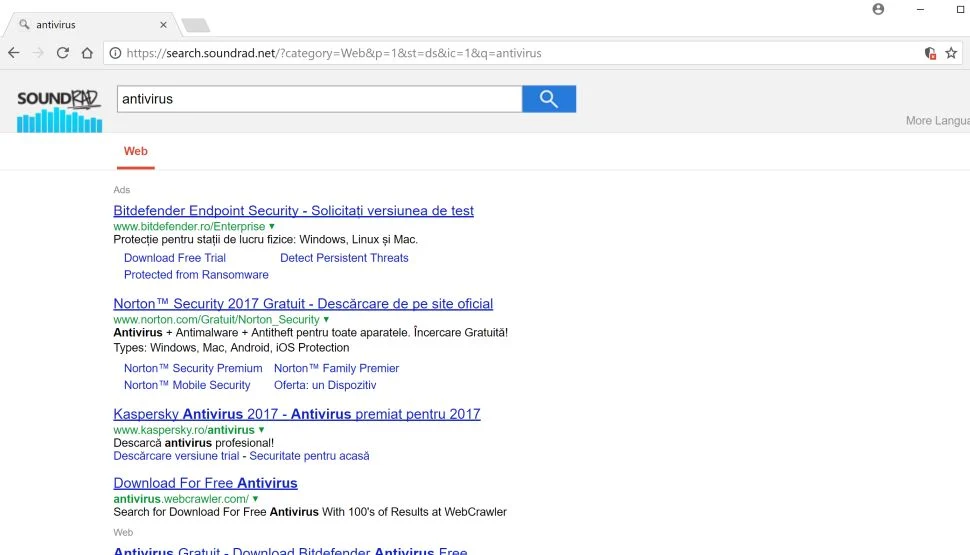Open Descărcare versiune trial link

[x=176, y=456]
